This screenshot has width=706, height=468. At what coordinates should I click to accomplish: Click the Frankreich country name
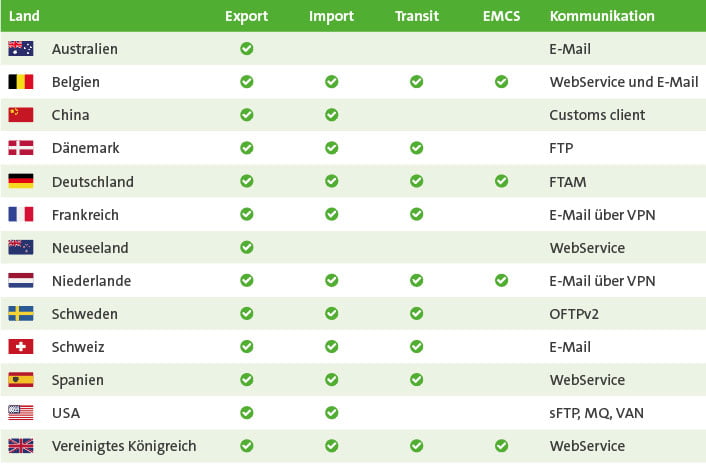click(x=85, y=214)
